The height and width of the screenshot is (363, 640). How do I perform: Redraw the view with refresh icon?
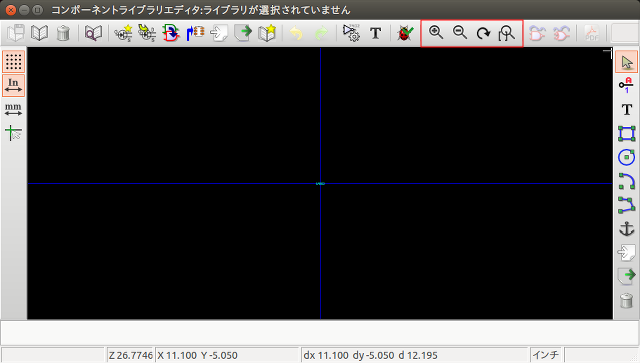point(484,33)
